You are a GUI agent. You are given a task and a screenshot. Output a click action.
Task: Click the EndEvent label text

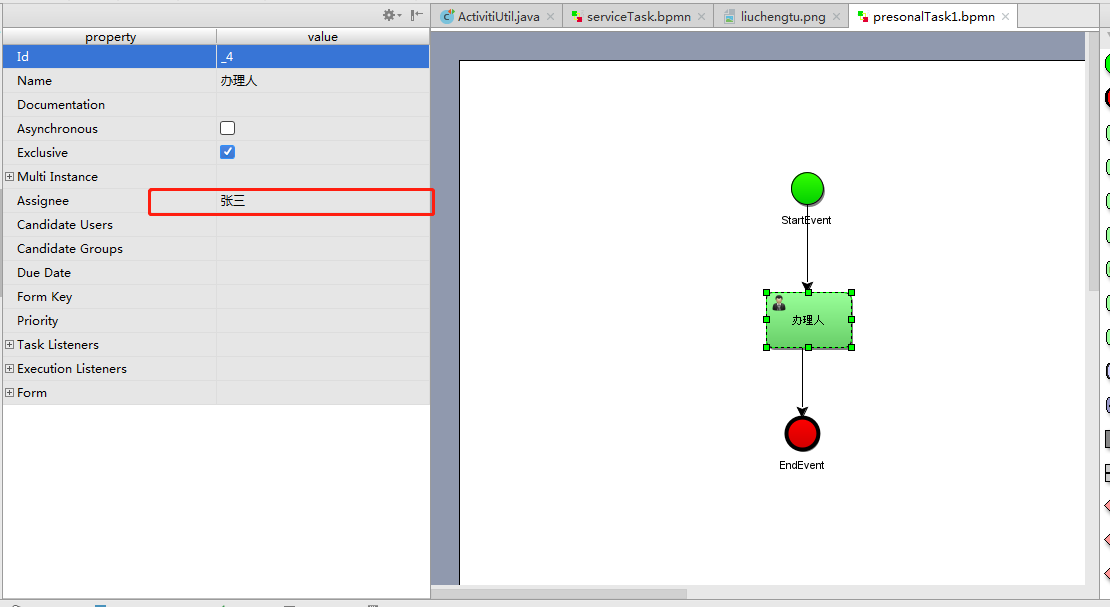tap(801, 465)
